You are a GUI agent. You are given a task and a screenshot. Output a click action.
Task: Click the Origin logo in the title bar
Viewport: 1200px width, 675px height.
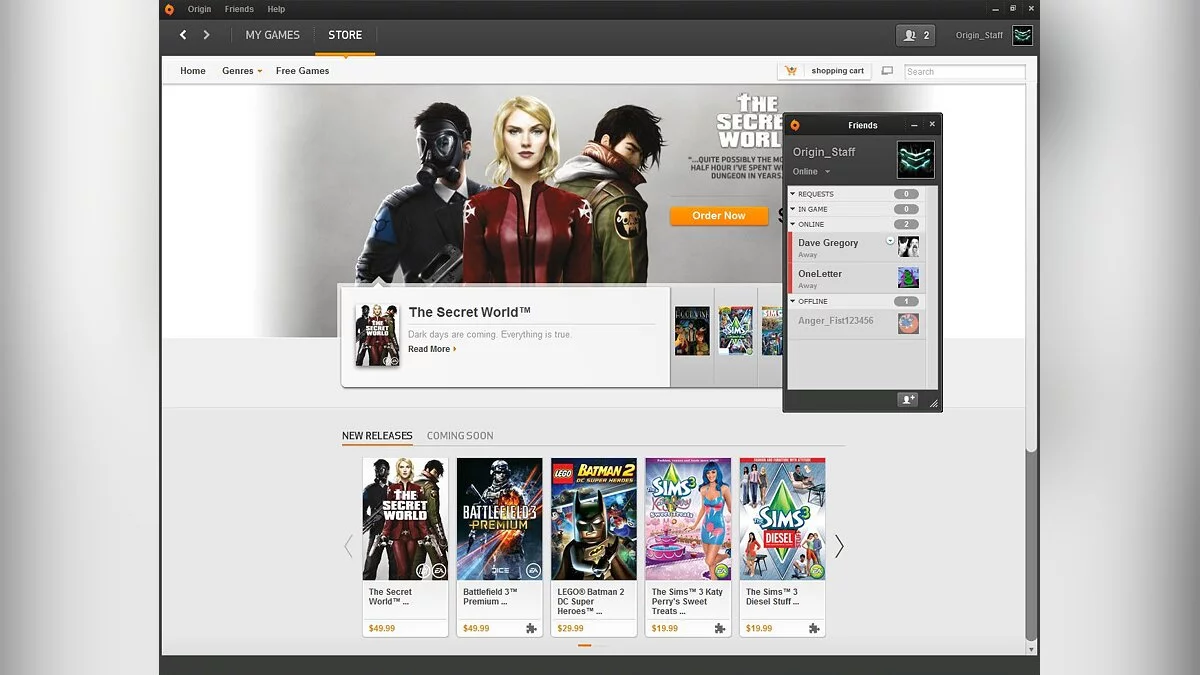point(169,9)
